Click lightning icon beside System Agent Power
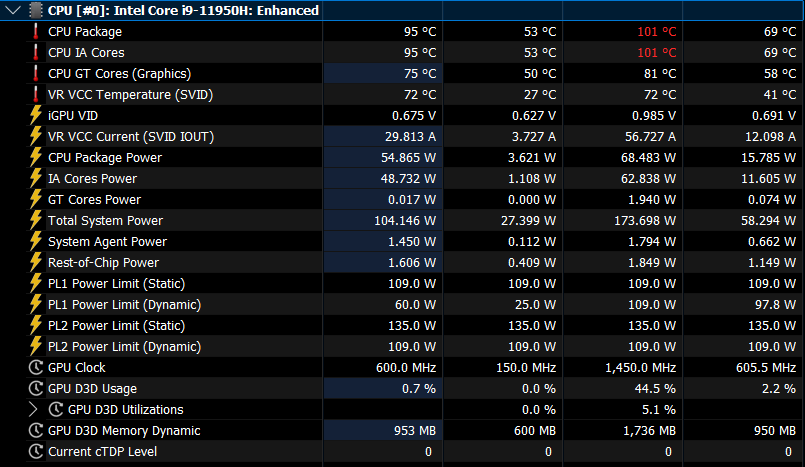 [x=35, y=242]
